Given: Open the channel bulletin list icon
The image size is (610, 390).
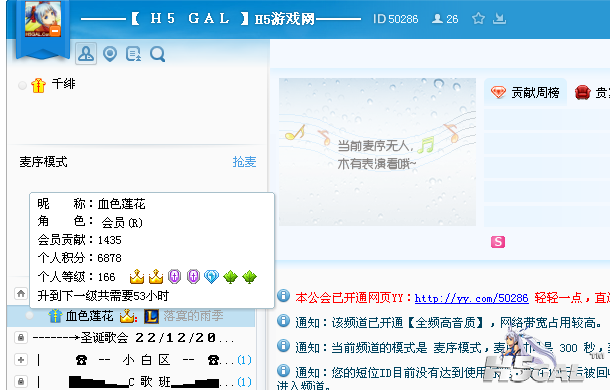Looking at the screenshot, I should (x=133, y=54).
